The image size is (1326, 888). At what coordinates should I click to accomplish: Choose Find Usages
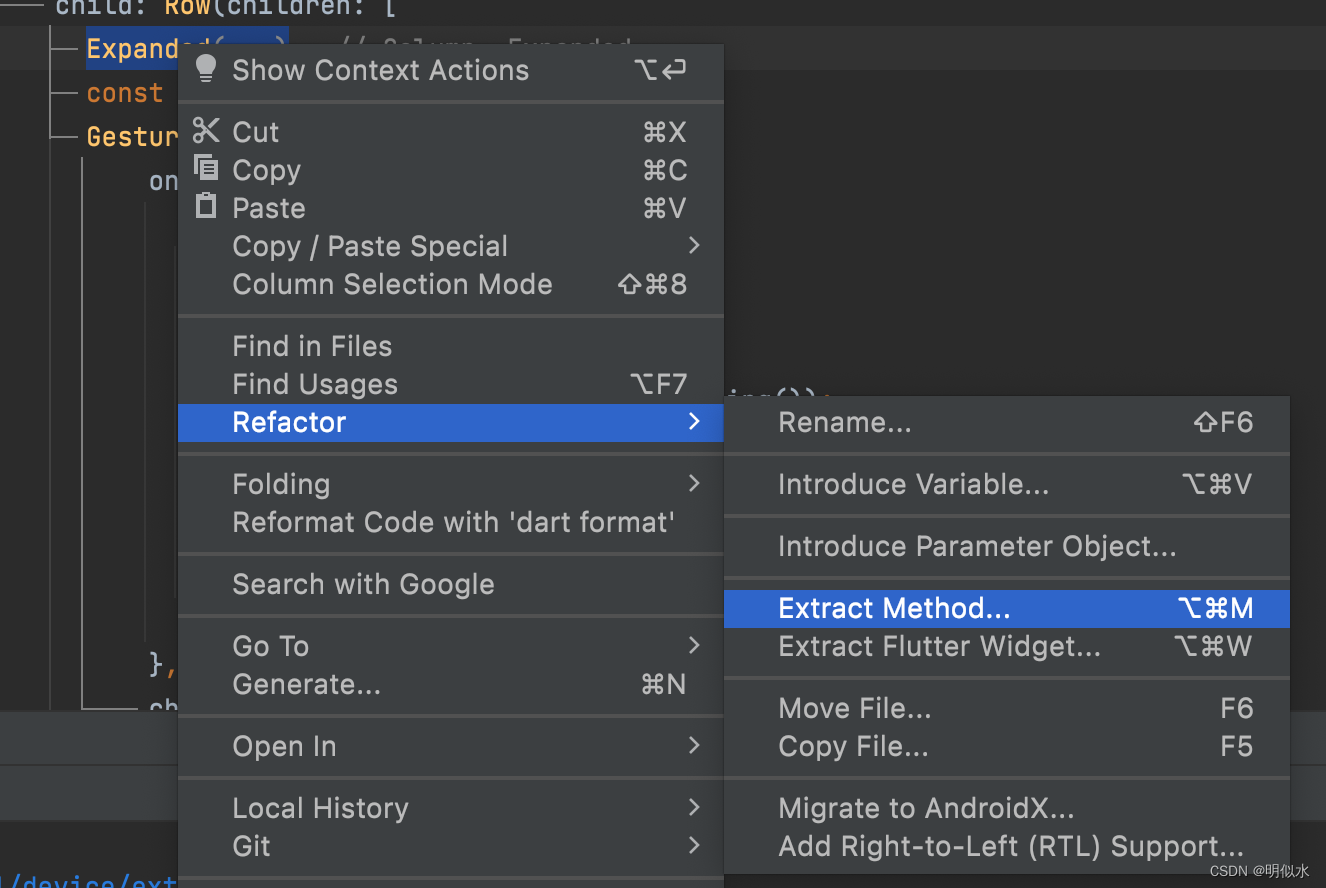click(450, 384)
